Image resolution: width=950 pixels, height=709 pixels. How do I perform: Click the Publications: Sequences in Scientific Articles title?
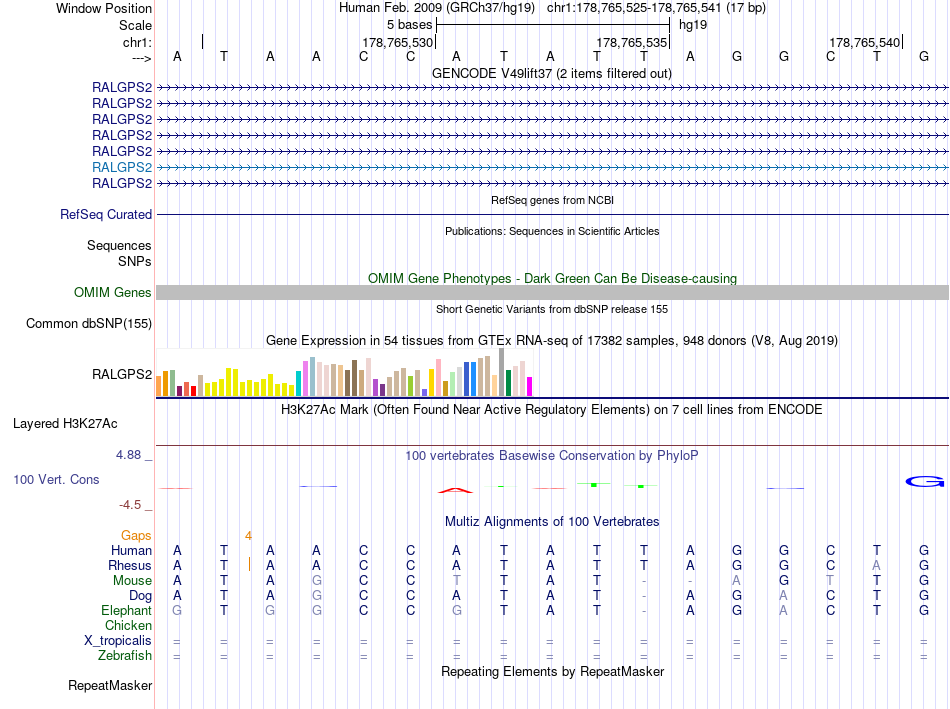[x=552, y=231]
